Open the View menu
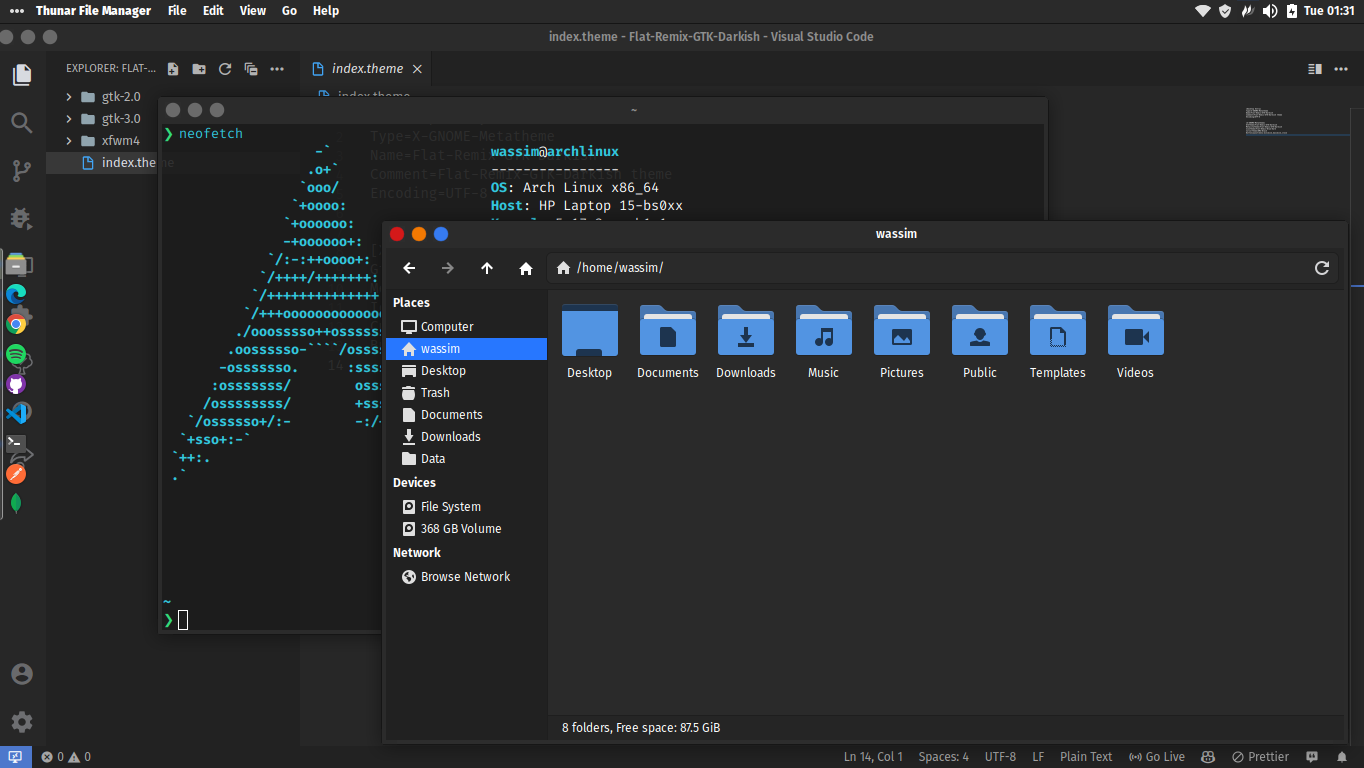1364x768 pixels. click(x=253, y=11)
